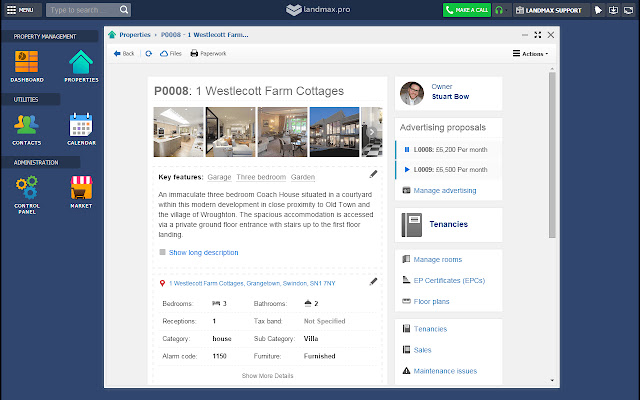Click the owner avatar photo

click(x=412, y=93)
